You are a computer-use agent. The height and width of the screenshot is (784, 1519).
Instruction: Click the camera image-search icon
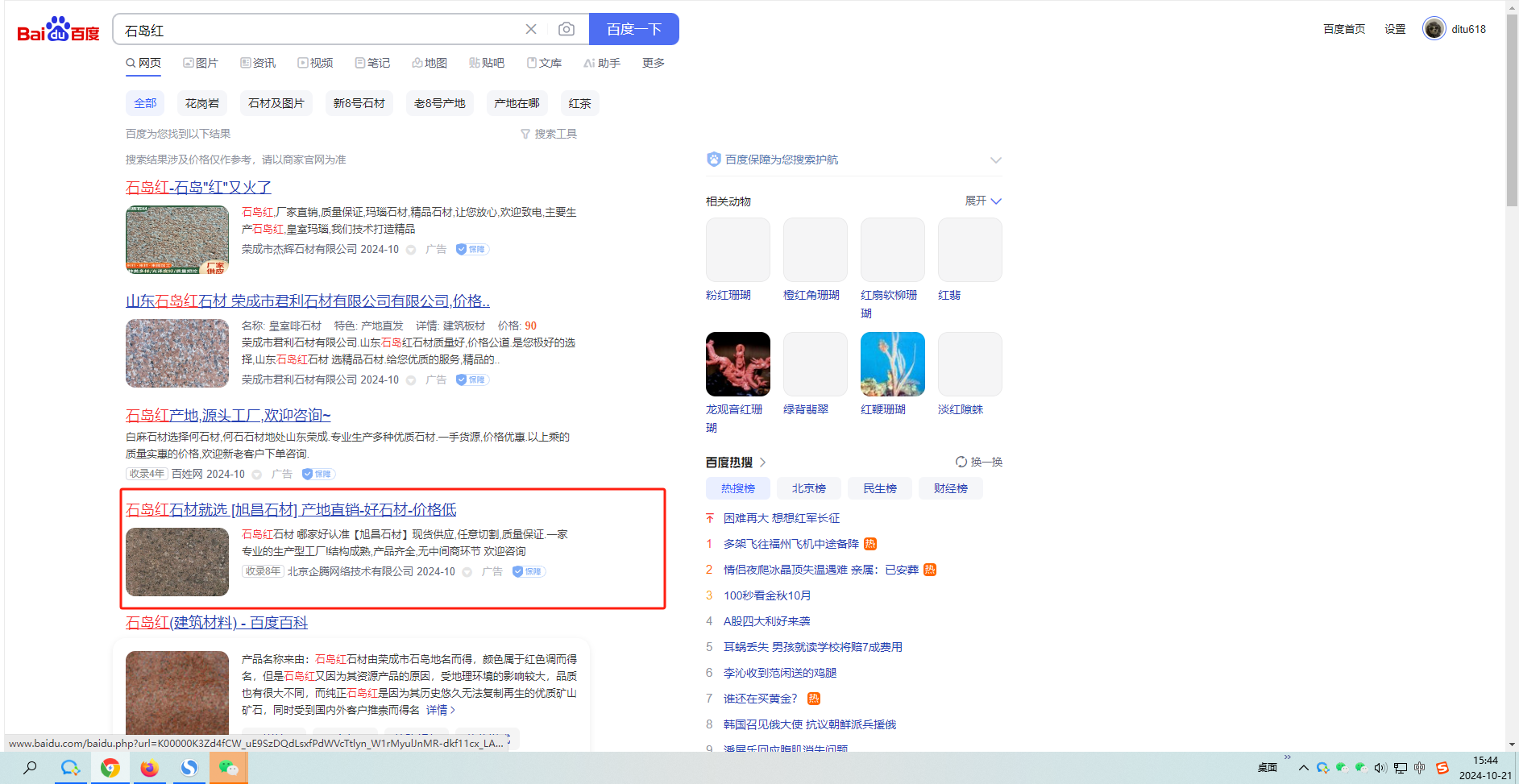click(567, 29)
